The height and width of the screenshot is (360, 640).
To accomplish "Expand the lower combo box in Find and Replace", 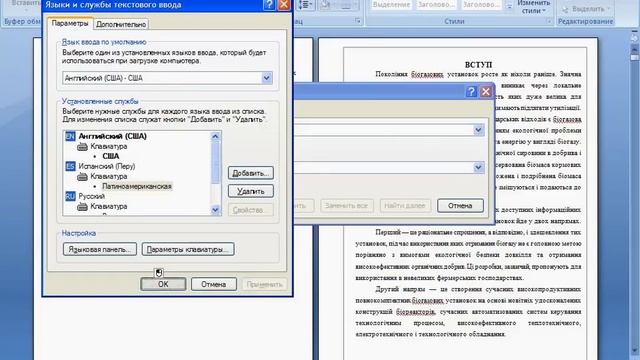I will [x=478, y=167].
